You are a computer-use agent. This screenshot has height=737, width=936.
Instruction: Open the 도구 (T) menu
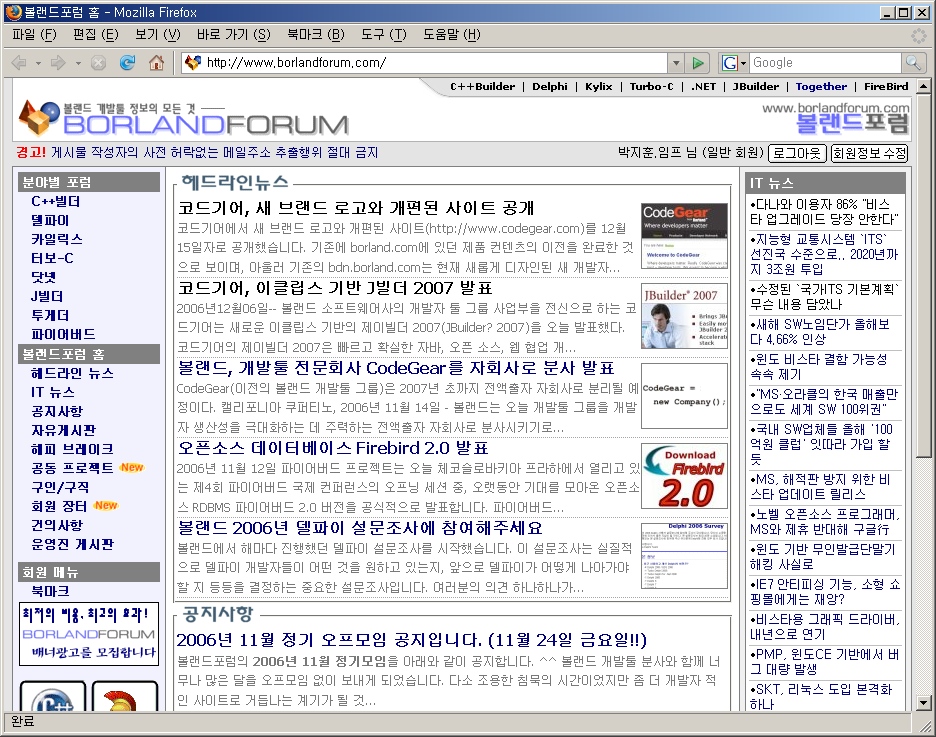click(x=383, y=34)
